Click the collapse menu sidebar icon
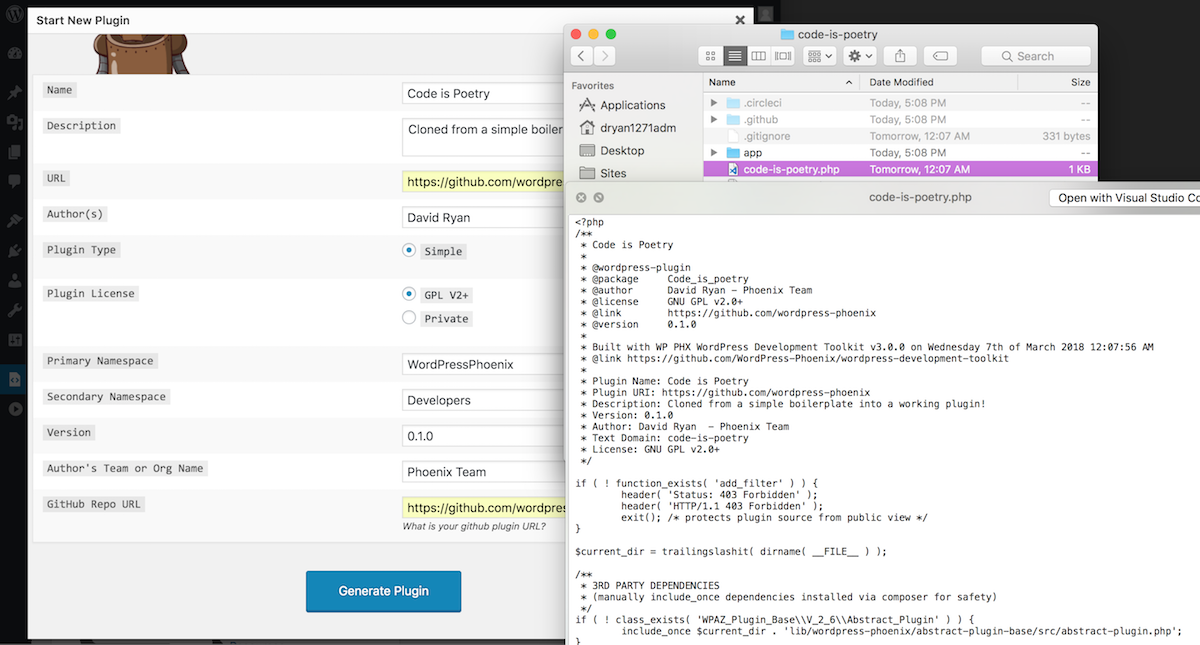Viewport: 1200px width, 645px height. coord(14,409)
